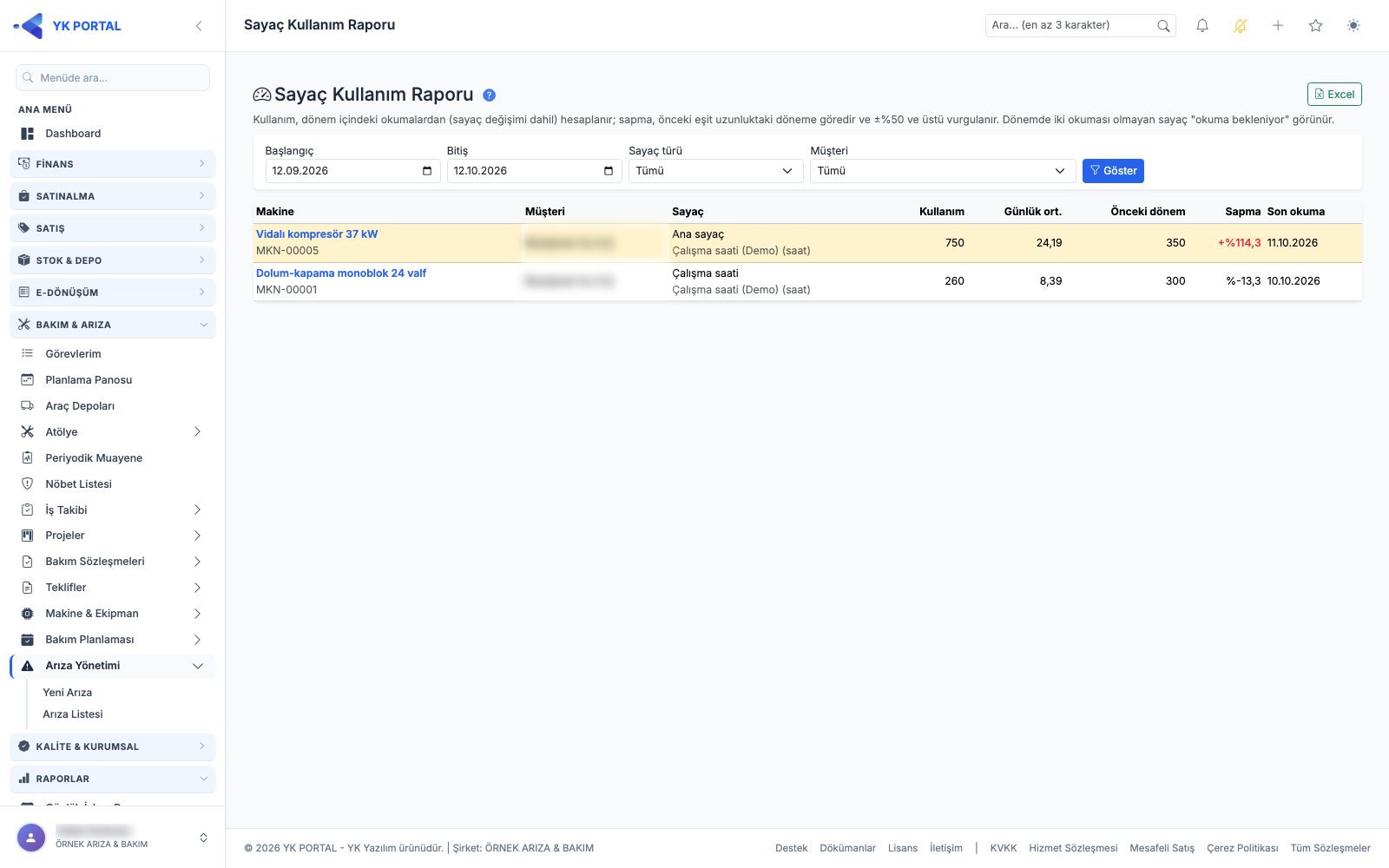The width and height of the screenshot is (1389, 868).
Task: Click the Göster filter button
Action: 1113,171
